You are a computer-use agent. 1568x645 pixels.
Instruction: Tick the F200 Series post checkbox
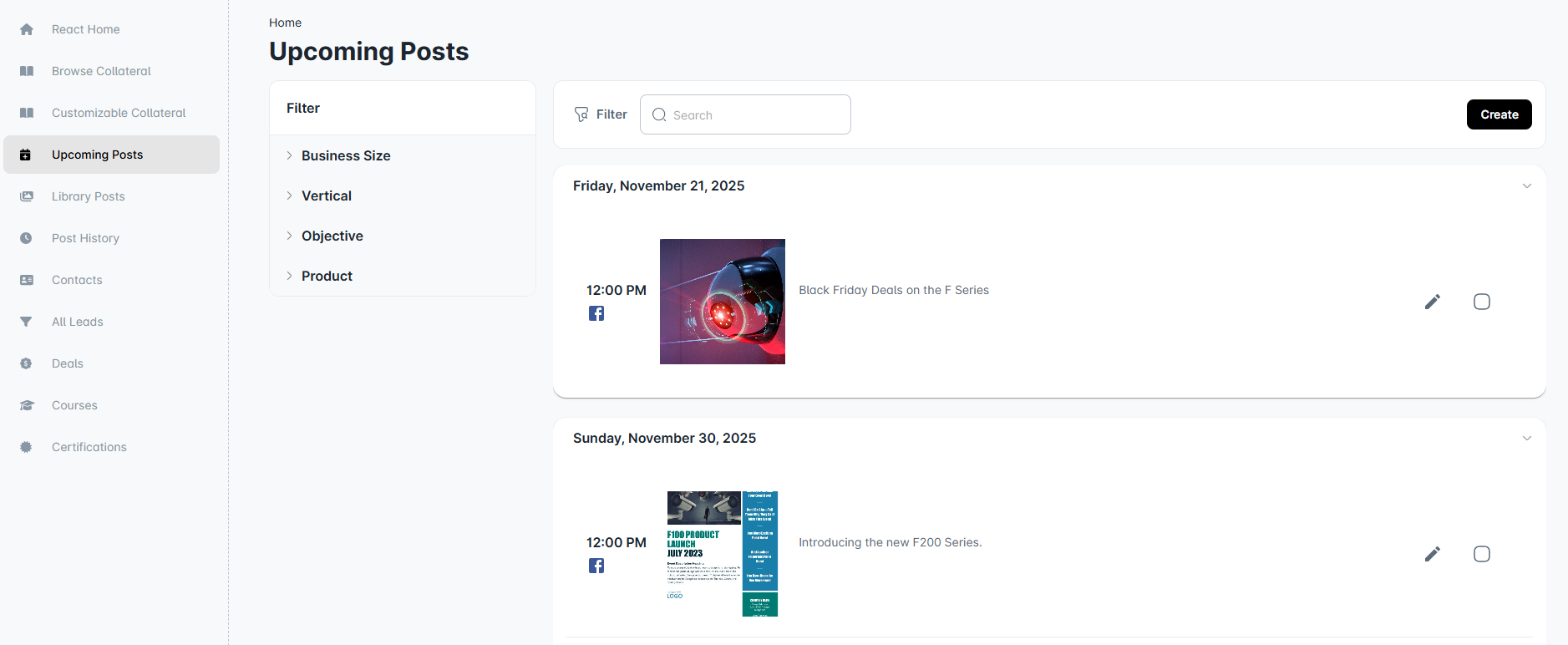coord(1481,554)
